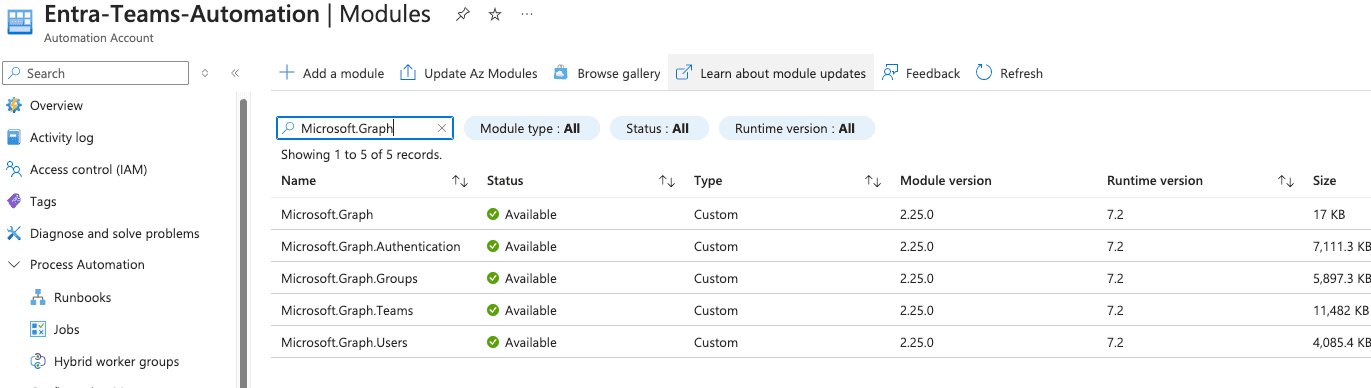Viewport: 1371px width, 388px height.
Task: Click 'Showing 1 to 5 of 5 records' text
Action: pos(361,155)
